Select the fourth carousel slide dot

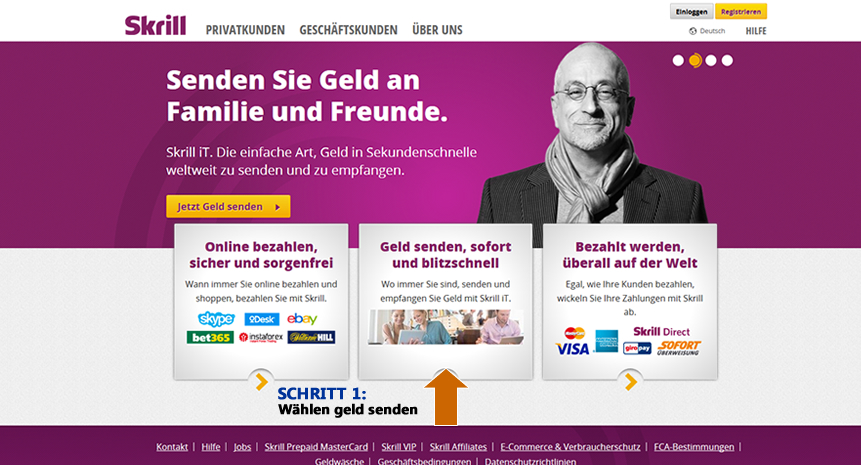(727, 60)
